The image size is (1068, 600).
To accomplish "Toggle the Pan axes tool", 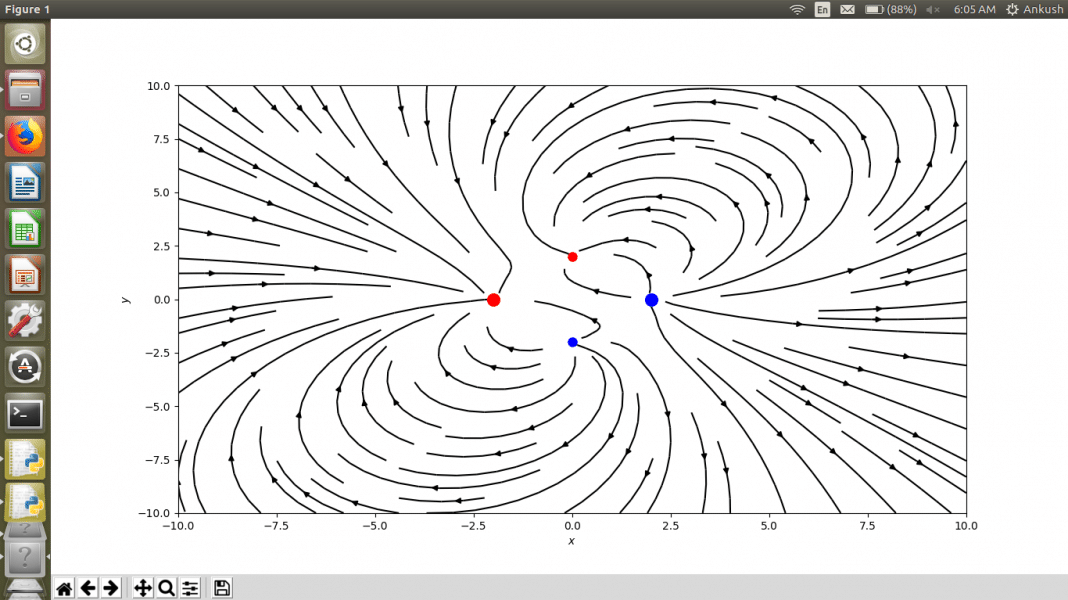I will click(143, 588).
